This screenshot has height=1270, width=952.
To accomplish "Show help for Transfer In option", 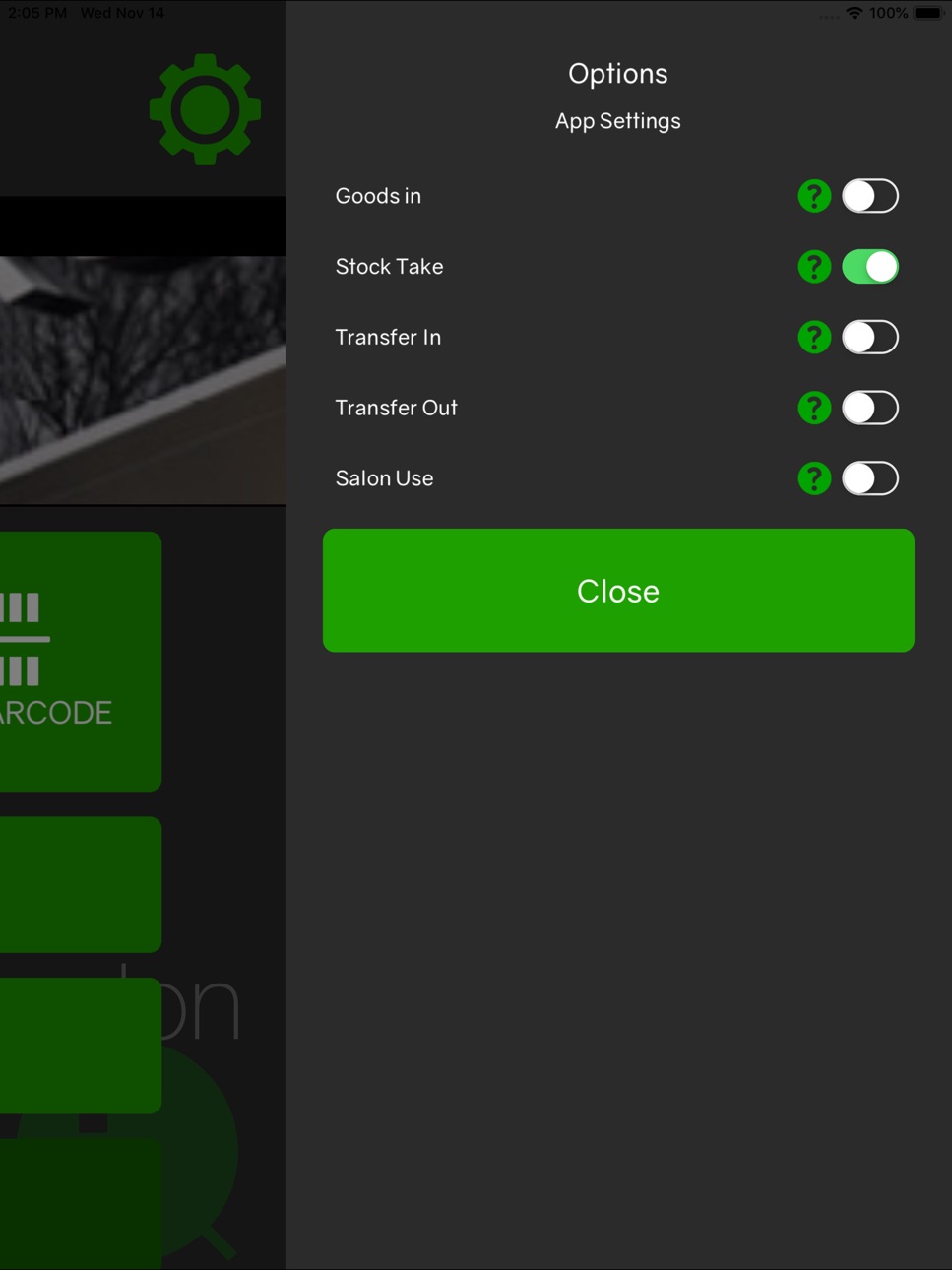I will click(814, 338).
